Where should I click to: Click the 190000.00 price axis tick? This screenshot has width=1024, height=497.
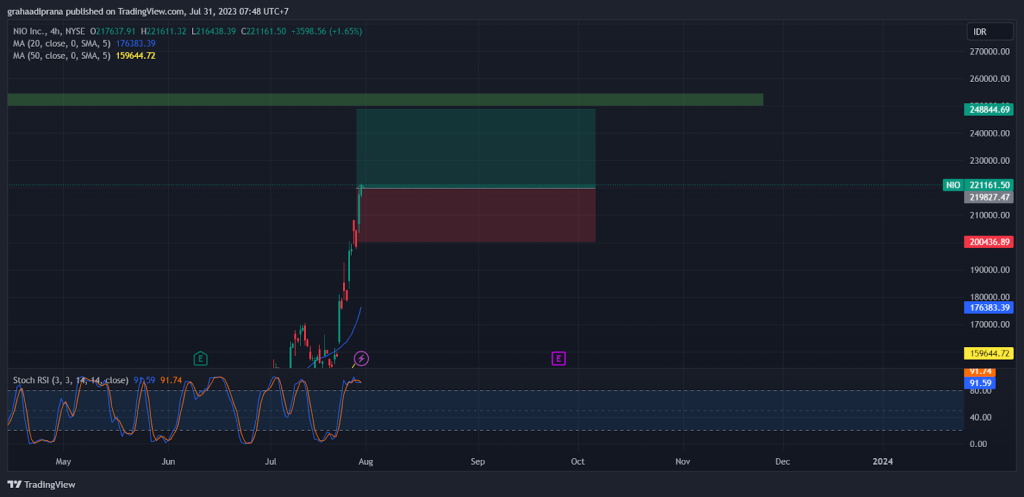click(991, 270)
